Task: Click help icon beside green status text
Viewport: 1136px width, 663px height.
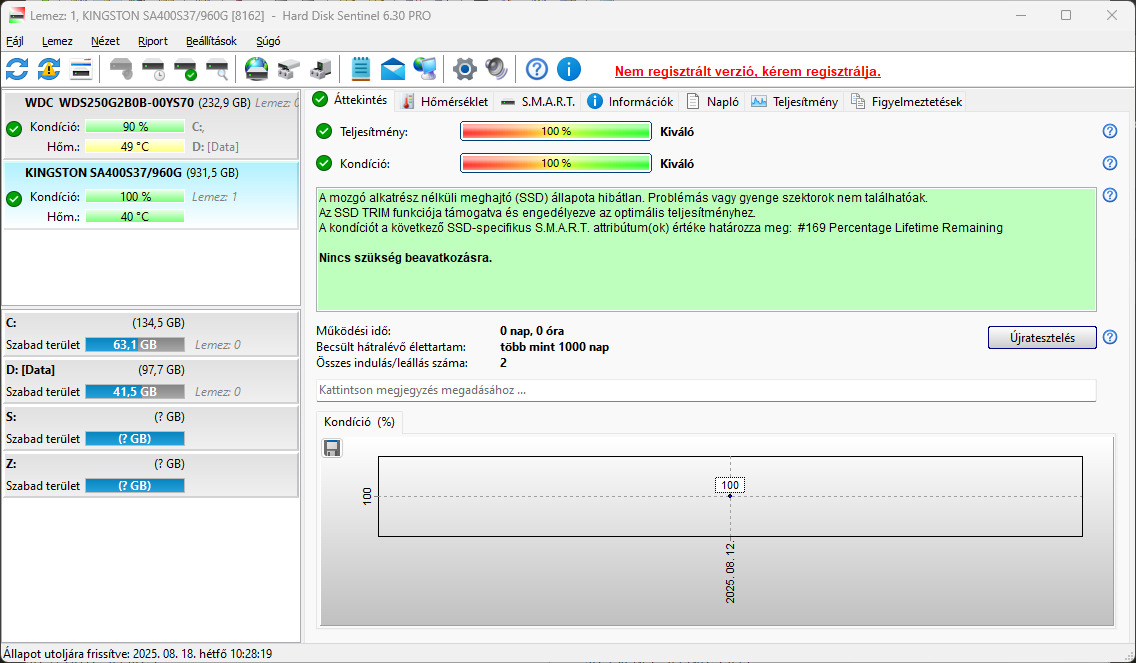Action: point(1109,195)
